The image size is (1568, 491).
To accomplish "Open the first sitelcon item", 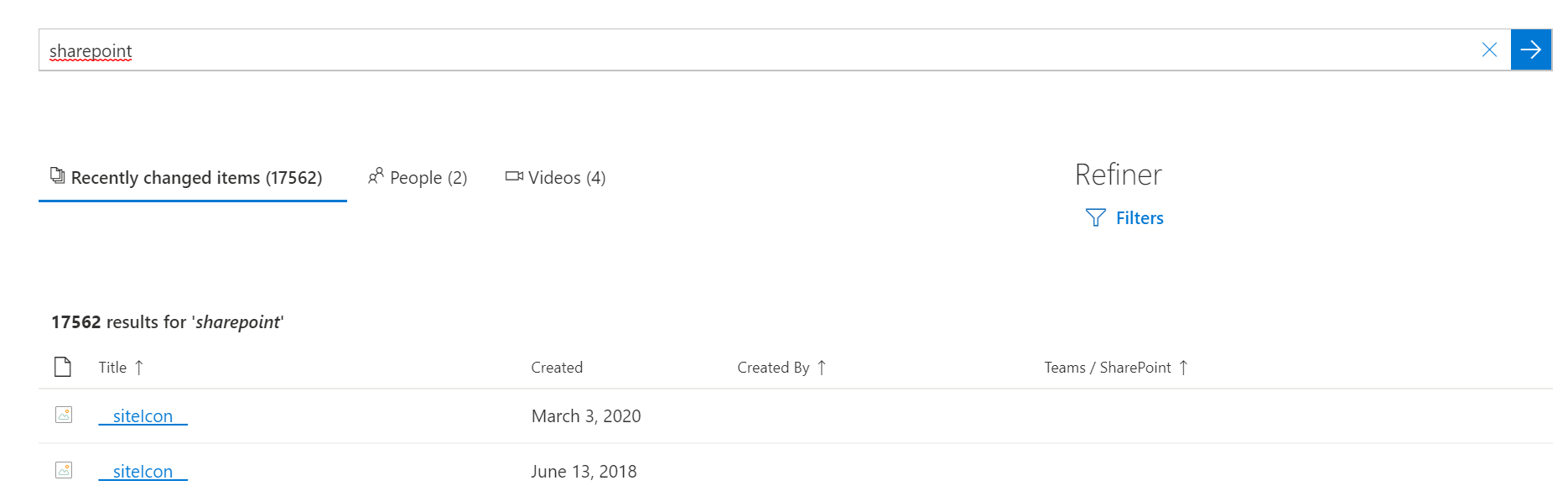I will point(141,415).
